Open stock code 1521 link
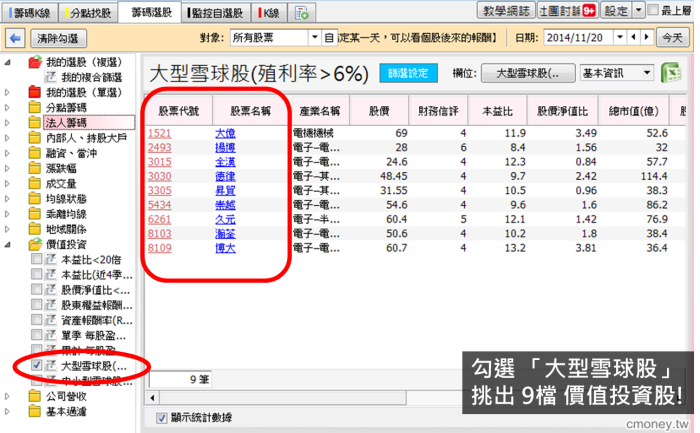 click(160, 133)
